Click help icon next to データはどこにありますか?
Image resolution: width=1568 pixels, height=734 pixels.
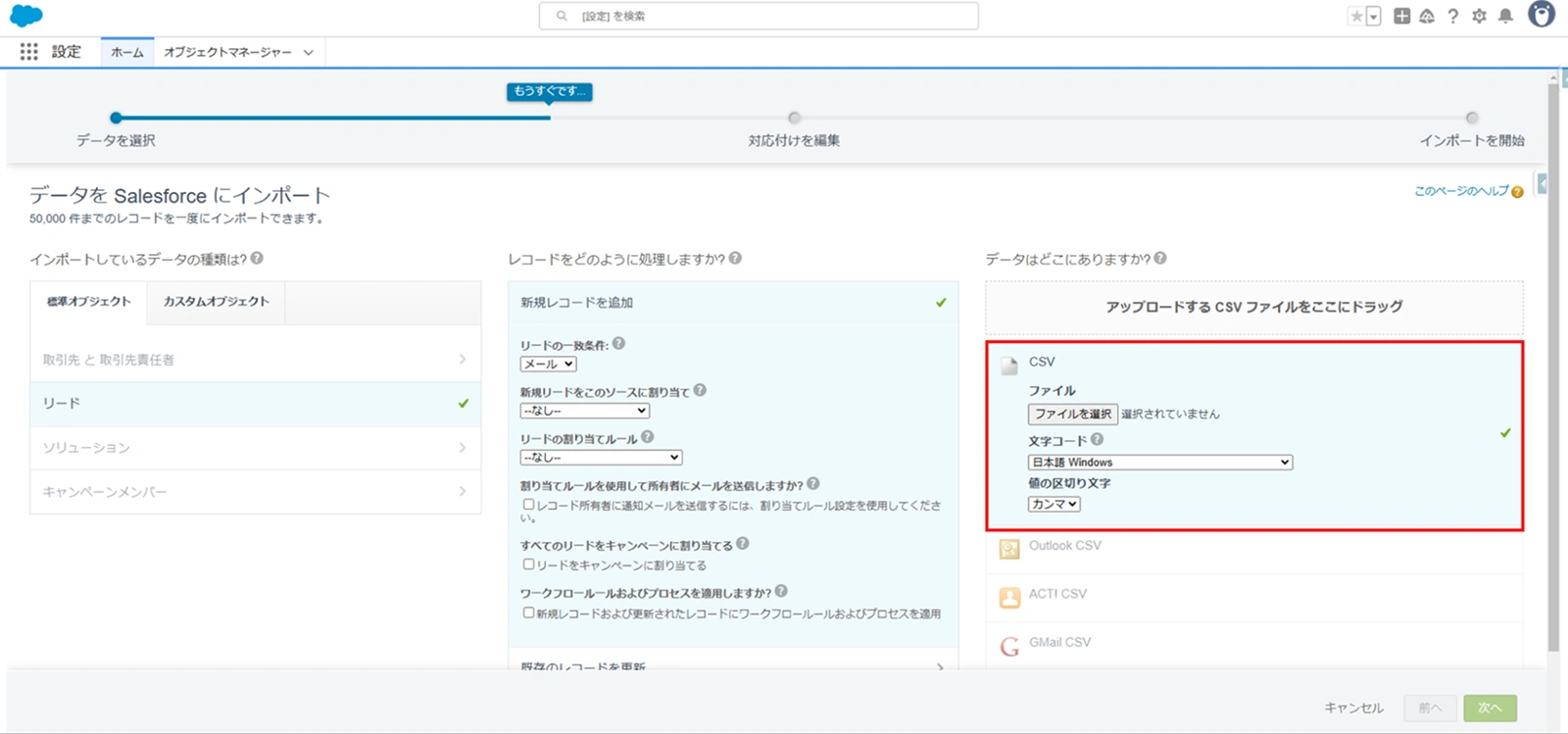[x=1160, y=259]
